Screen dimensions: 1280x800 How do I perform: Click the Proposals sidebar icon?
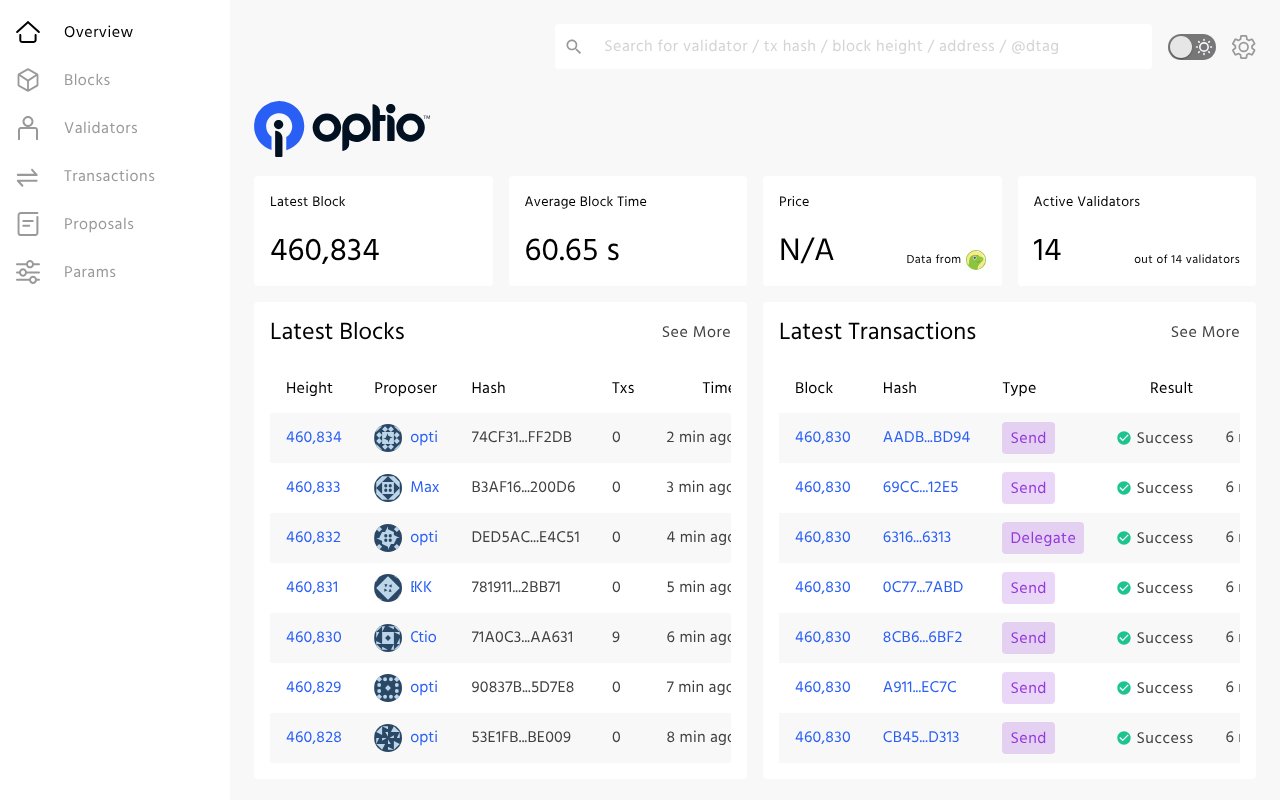(x=28, y=224)
